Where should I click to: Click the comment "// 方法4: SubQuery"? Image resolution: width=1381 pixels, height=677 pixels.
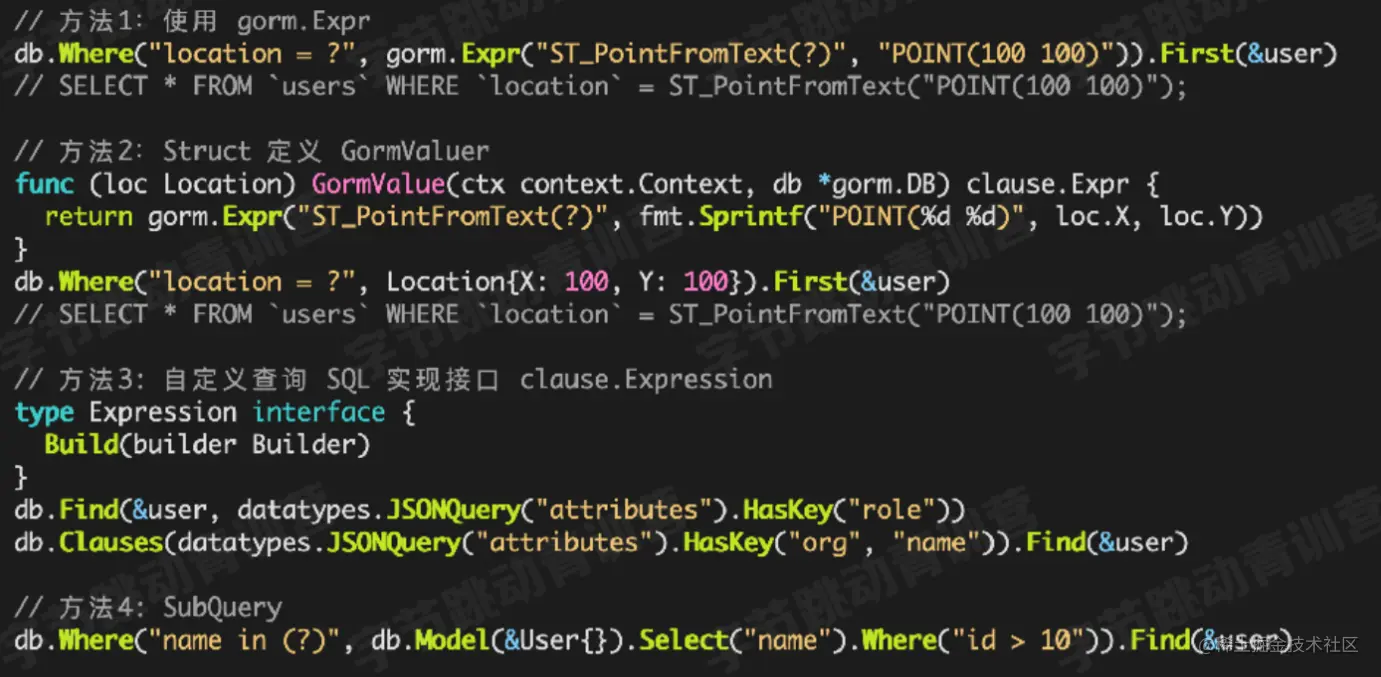148,607
